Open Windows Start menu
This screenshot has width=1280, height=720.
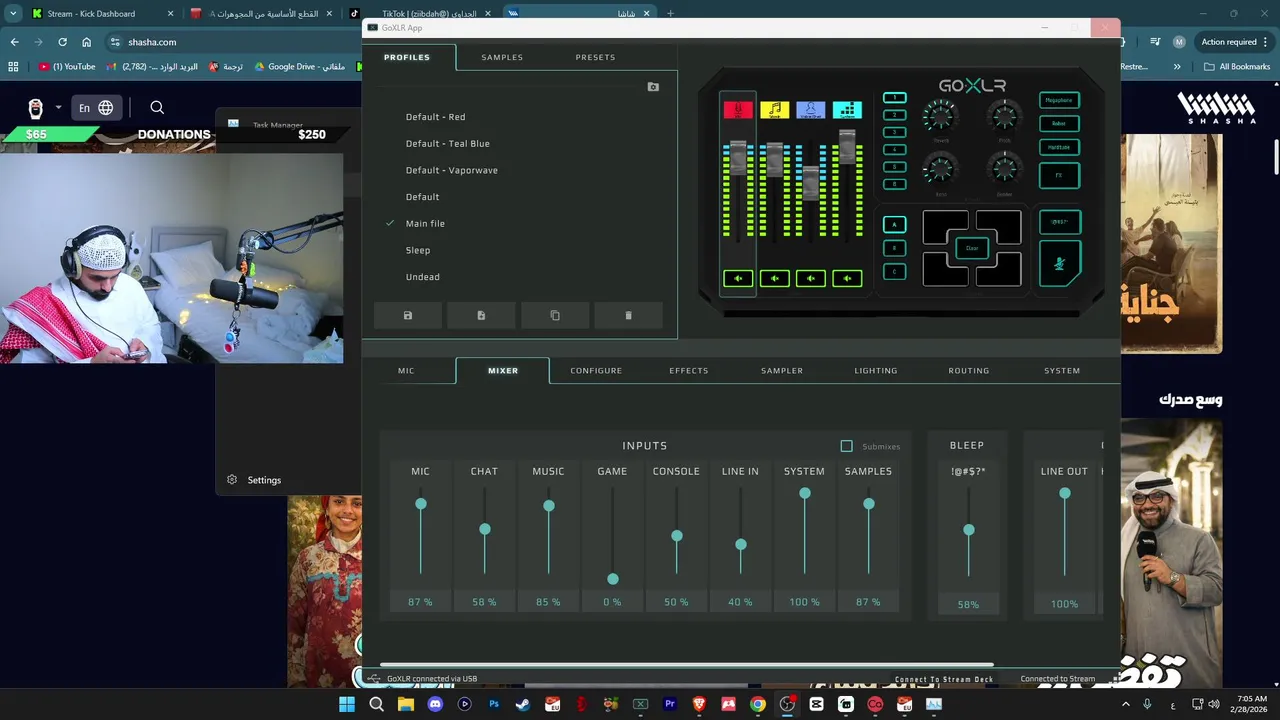pyautogui.click(x=347, y=704)
